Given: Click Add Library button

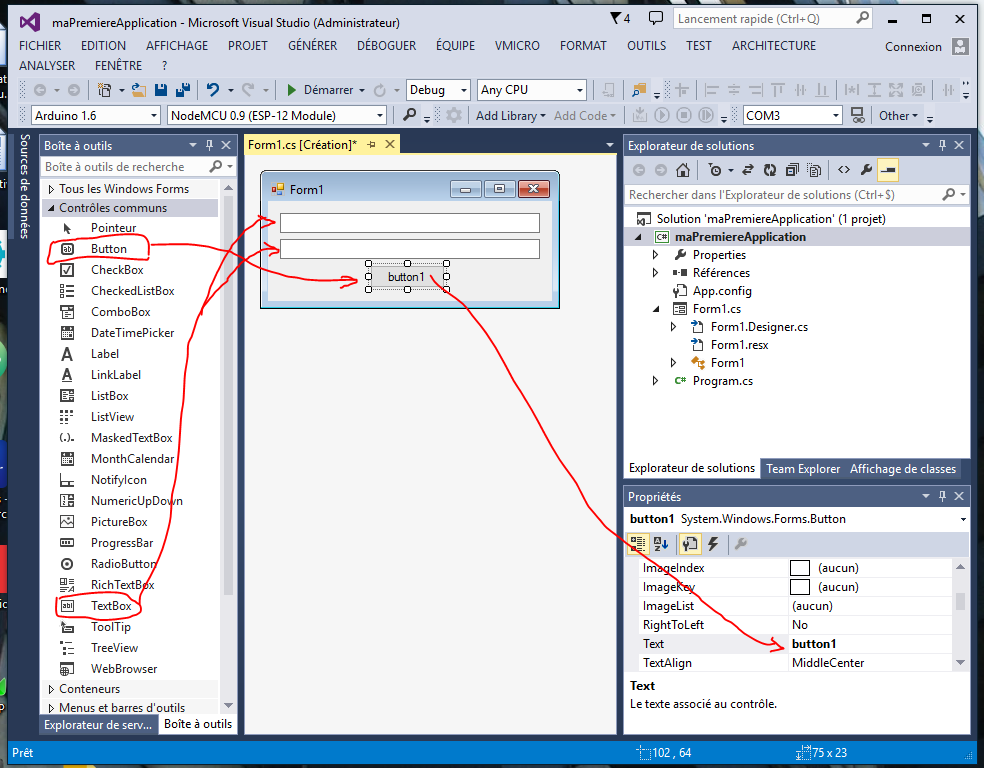Looking at the screenshot, I should 510,115.
